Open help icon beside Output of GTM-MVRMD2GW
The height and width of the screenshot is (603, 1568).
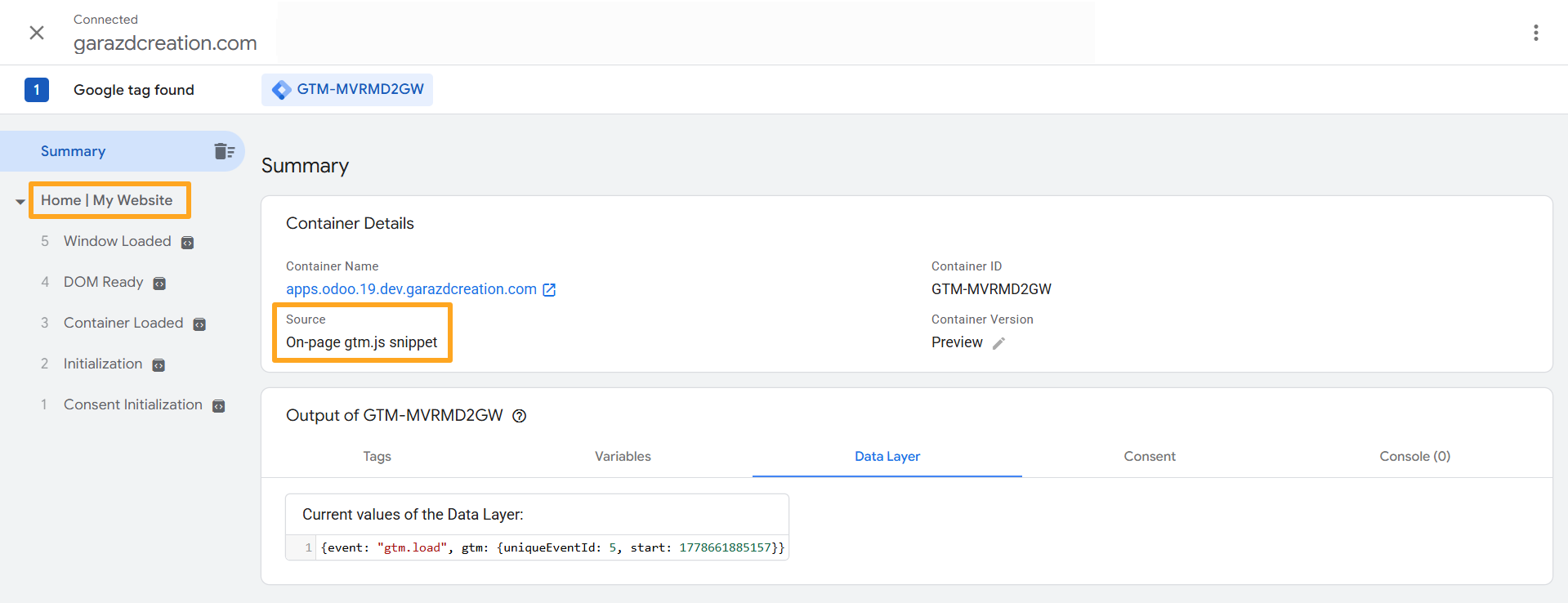[x=519, y=416]
